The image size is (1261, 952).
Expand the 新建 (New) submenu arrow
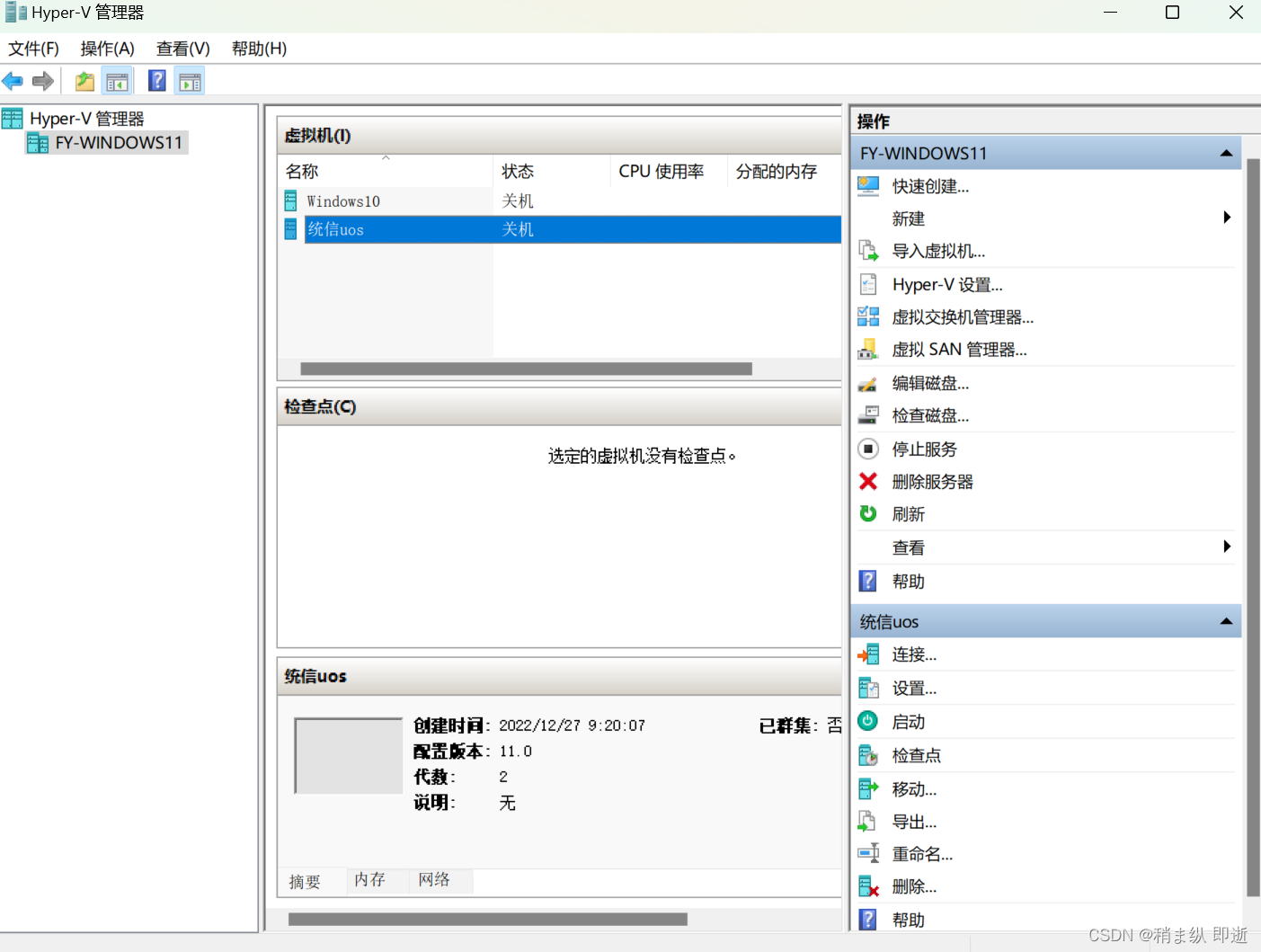point(1226,217)
